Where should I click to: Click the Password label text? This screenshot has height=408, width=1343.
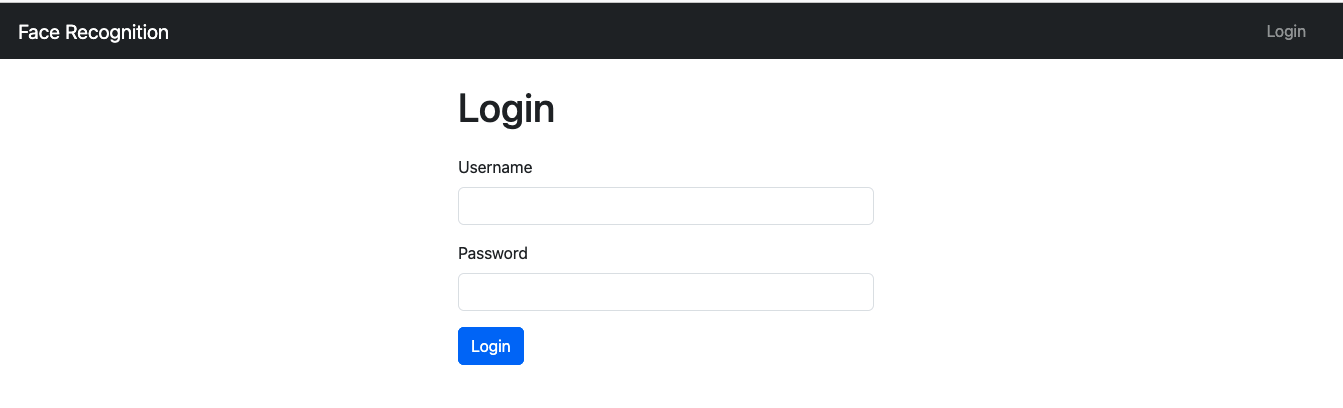click(x=493, y=253)
